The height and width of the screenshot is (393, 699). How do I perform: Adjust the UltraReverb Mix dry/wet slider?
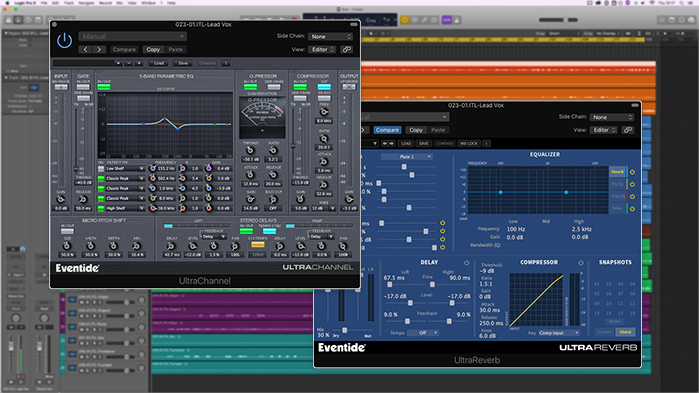[x=345, y=330]
